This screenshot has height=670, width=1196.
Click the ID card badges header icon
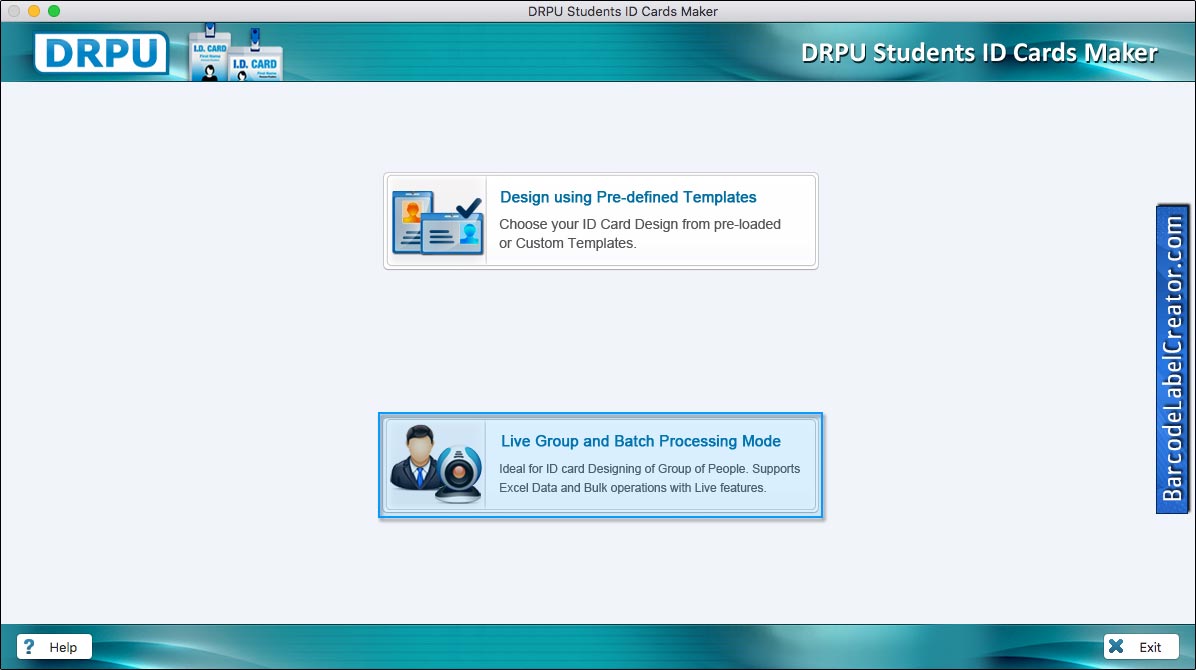point(236,53)
